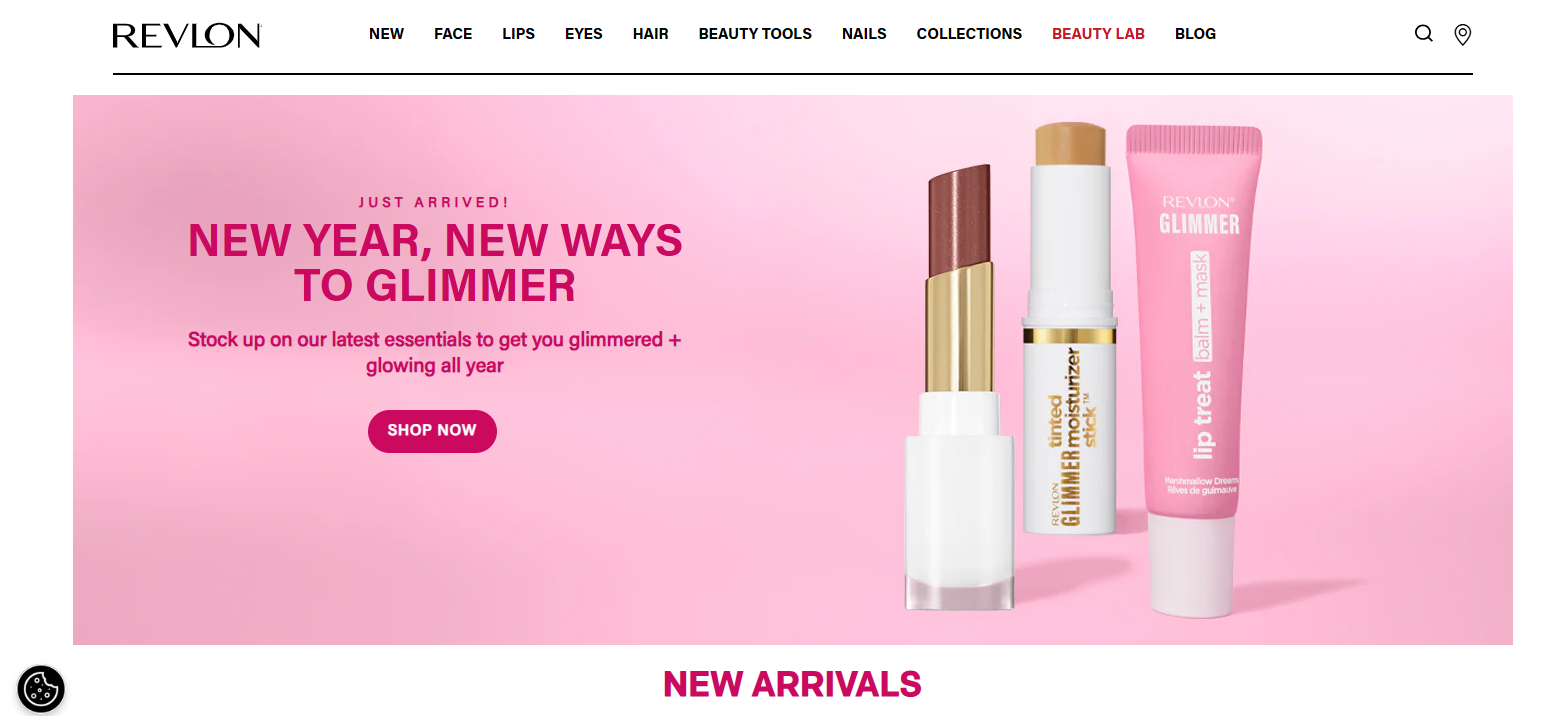Select BEAUTY TOOLS in navigation
Screen dimensions: 1568x716
755,34
